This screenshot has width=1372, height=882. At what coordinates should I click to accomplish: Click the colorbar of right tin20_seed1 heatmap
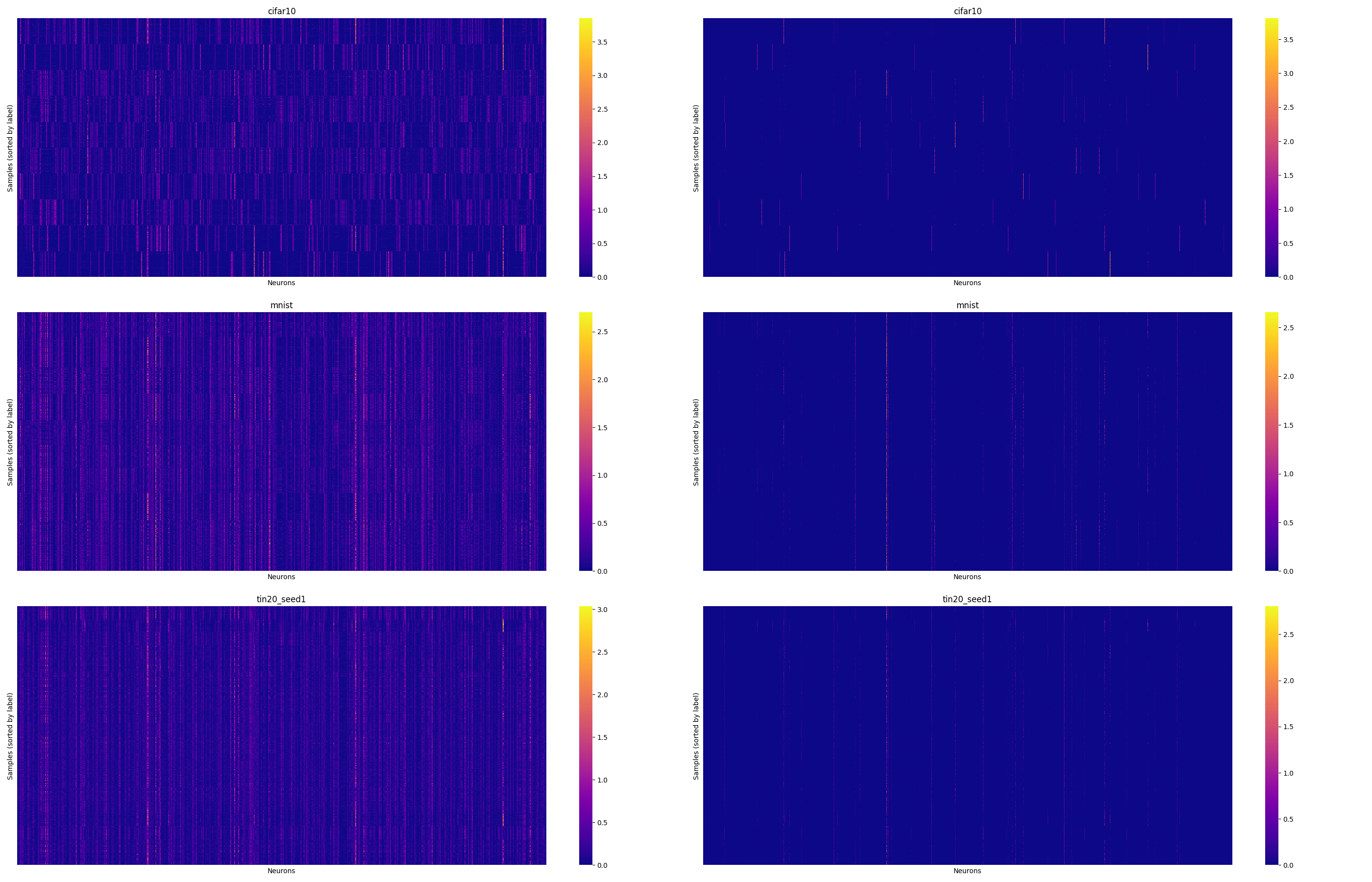[1272, 735]
